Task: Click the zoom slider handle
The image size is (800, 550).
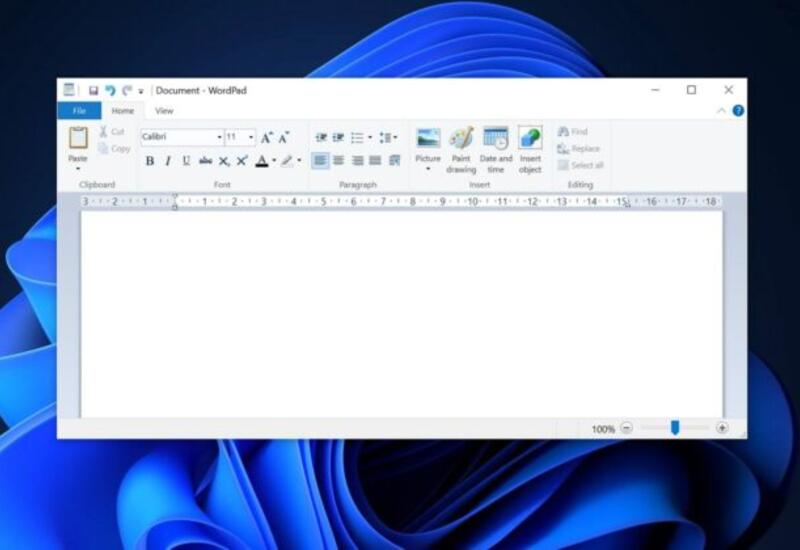Action: click(675, 428)
